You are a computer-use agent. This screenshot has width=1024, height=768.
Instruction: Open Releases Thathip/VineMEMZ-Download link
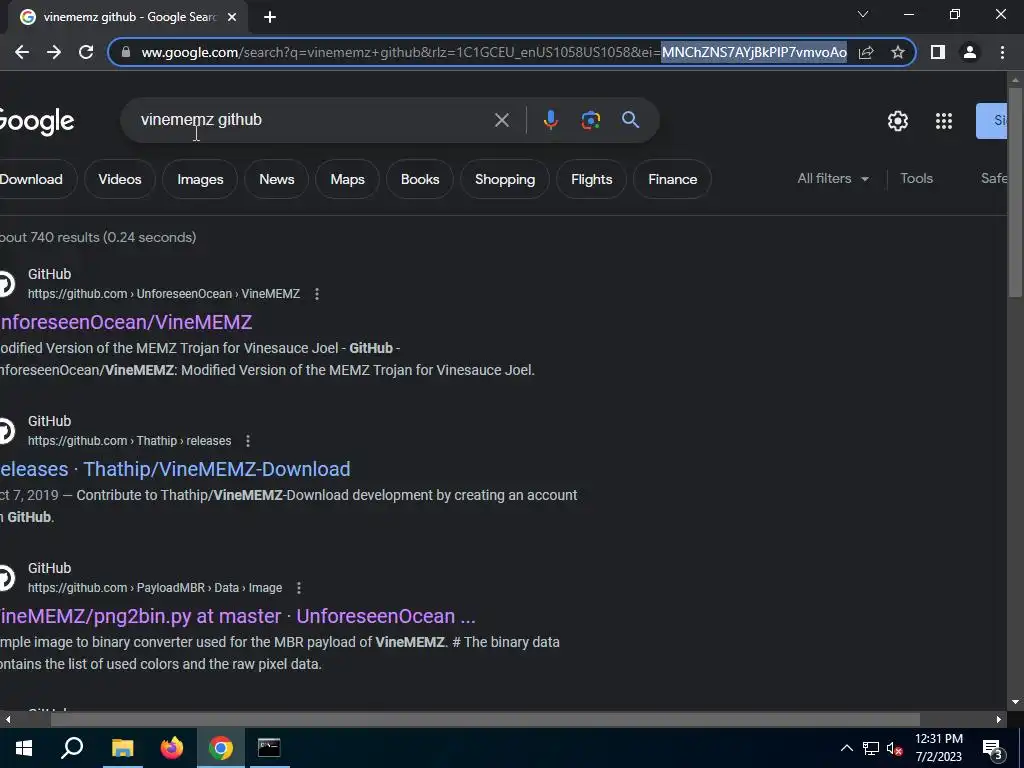pyautogui.click(x=175, y=470)
